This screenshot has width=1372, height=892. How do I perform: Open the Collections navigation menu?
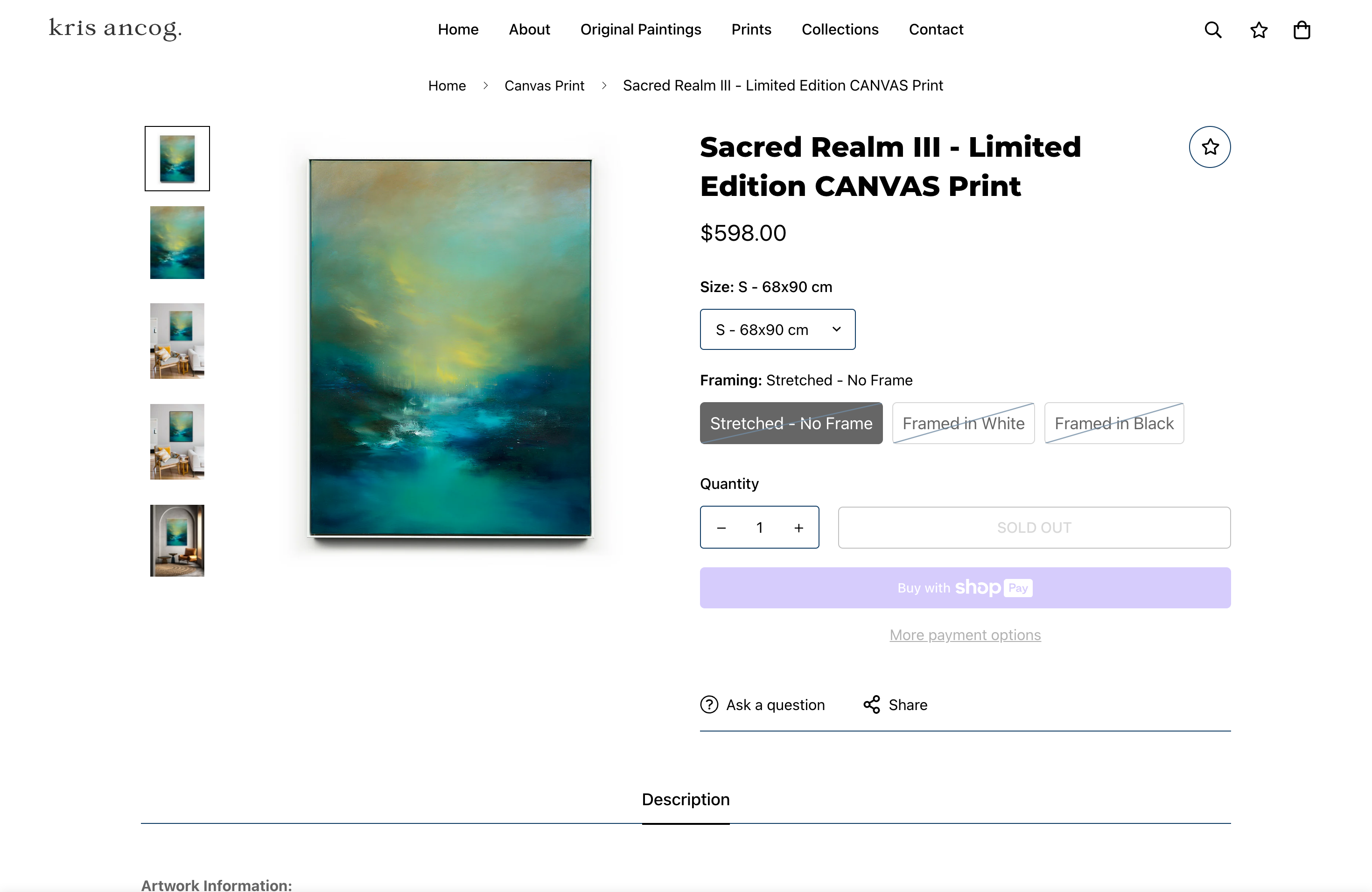pos(840,29)
